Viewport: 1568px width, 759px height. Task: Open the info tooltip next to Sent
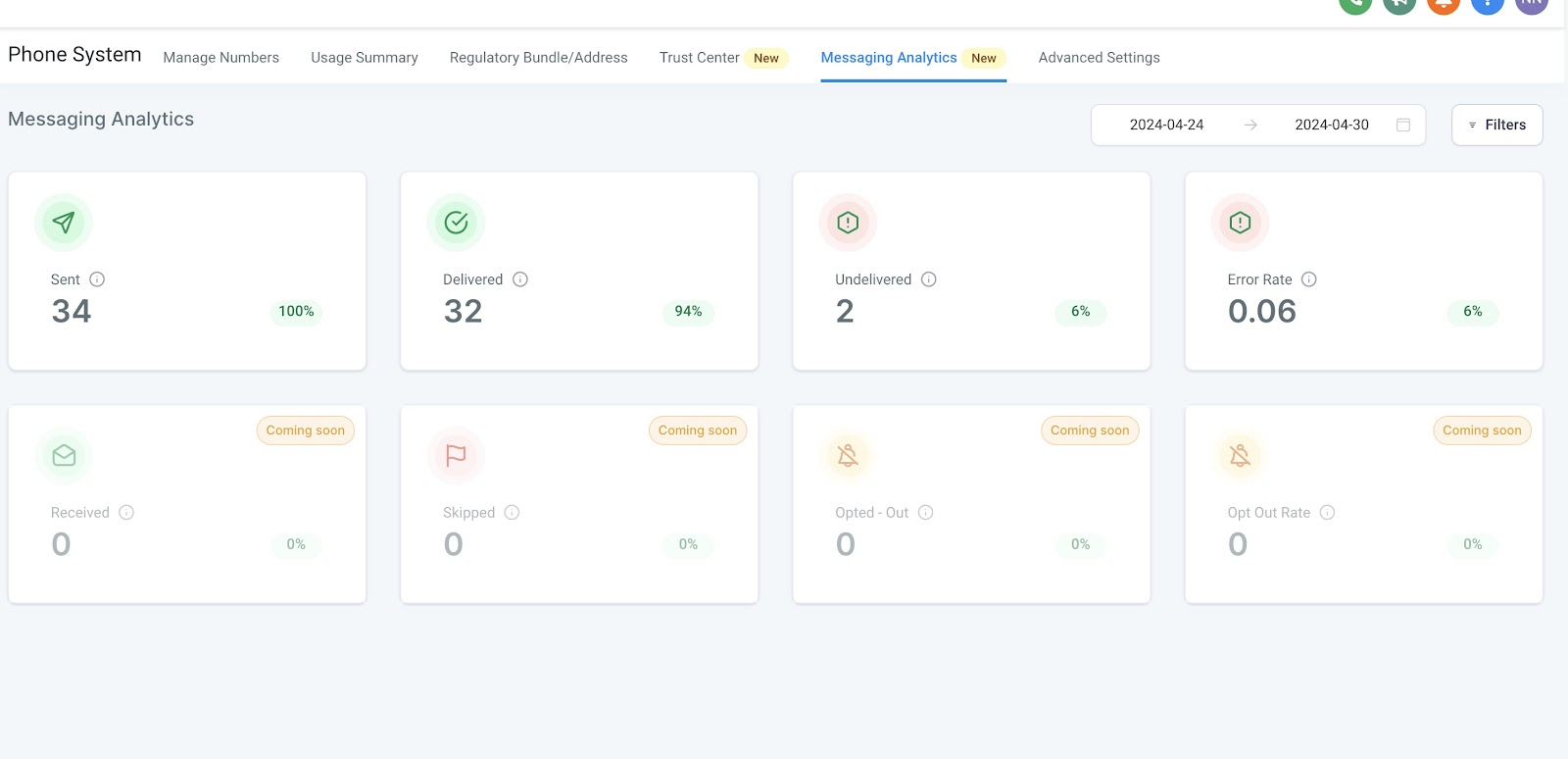click(97, 279)
